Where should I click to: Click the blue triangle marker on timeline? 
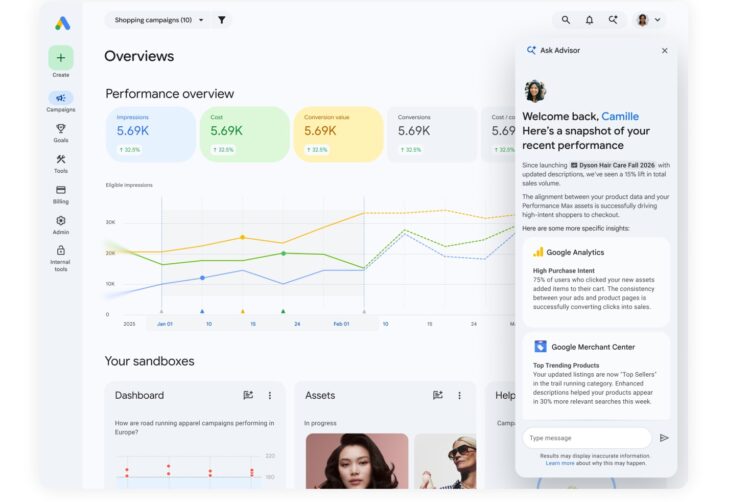tap(202, 311)
